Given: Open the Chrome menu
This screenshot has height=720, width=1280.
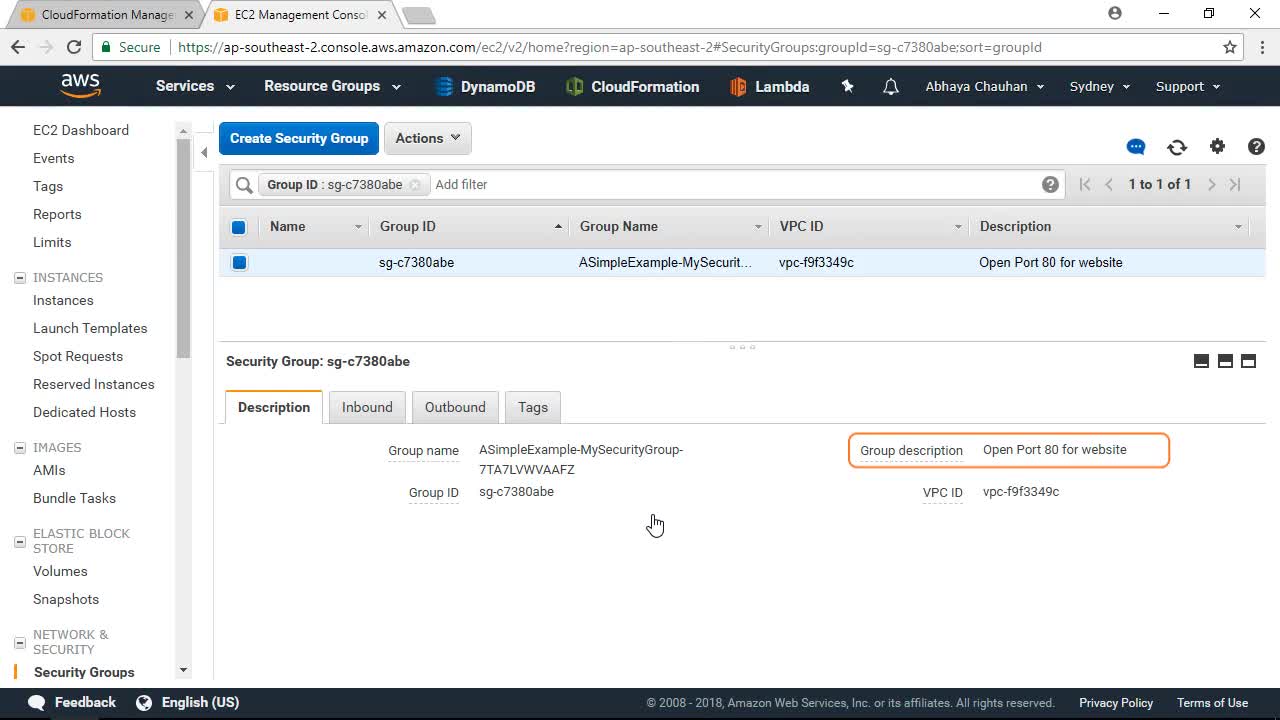Looking at the screenshot, I should (x=1262, y=47).
